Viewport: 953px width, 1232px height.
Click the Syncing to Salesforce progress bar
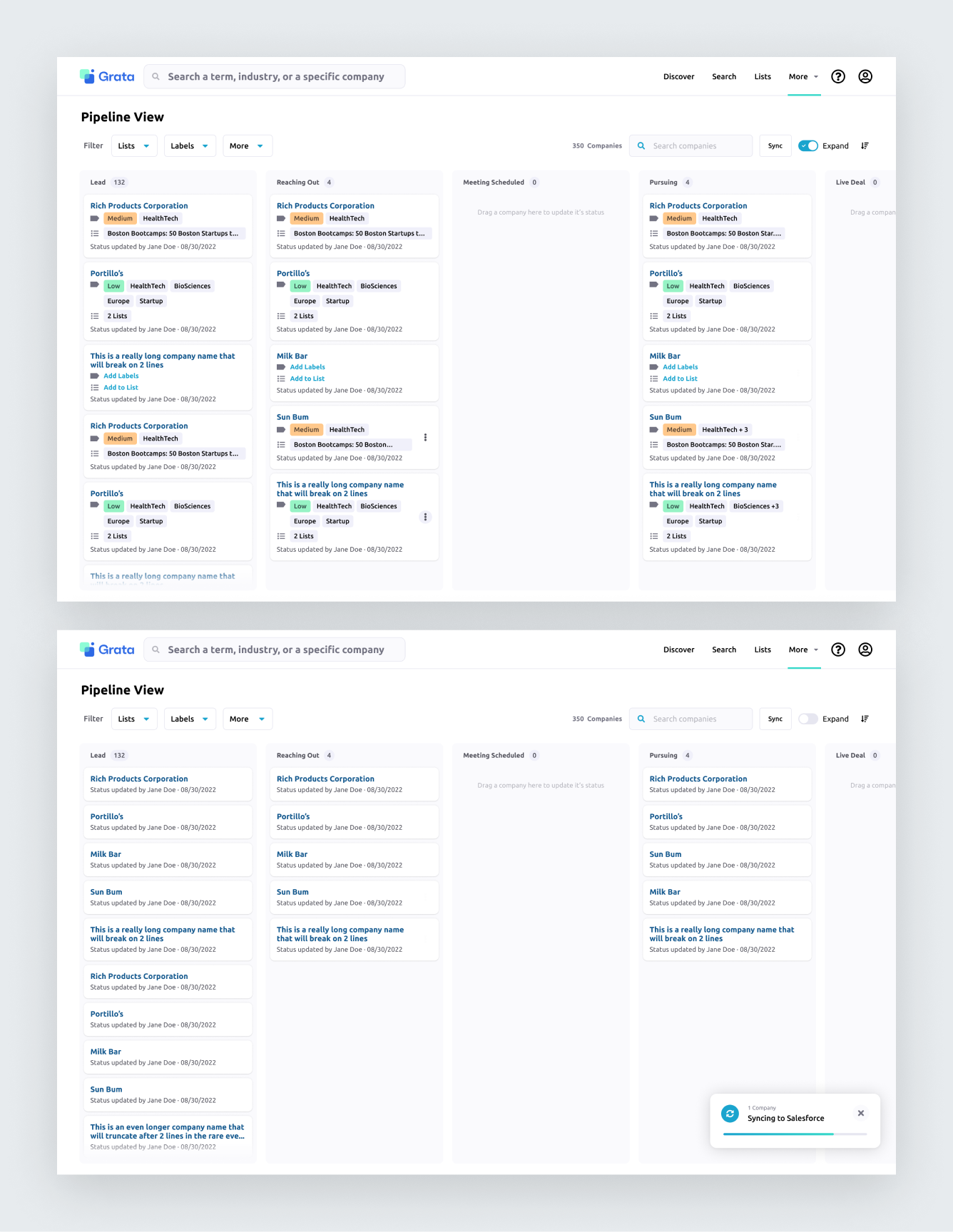coord(795,1134)
